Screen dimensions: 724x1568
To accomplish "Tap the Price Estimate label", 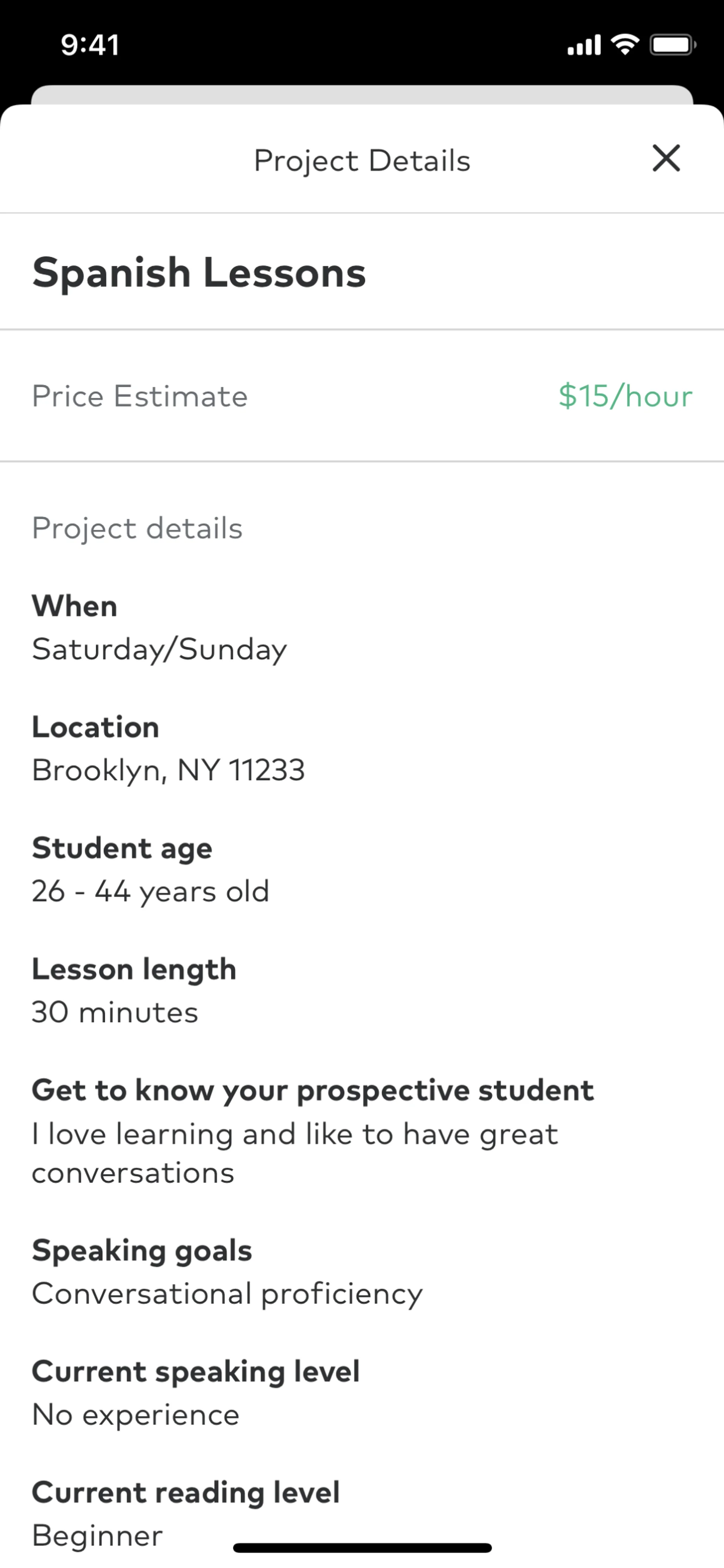I will (x=140, y=396).
